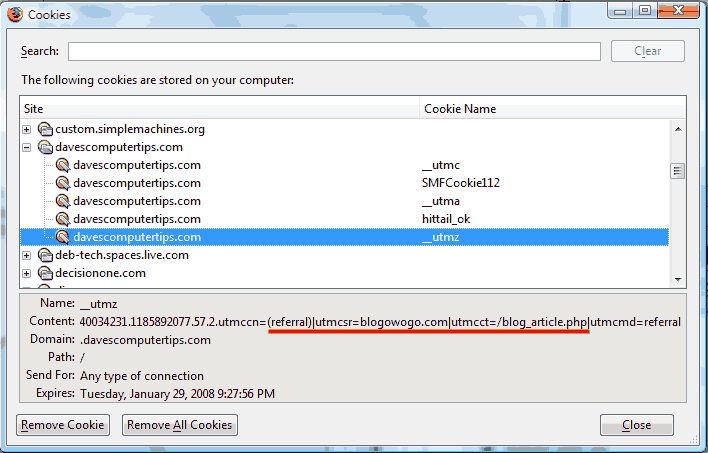
Task: Click the decisionone.com folder icon
Action: click(45, 273)
